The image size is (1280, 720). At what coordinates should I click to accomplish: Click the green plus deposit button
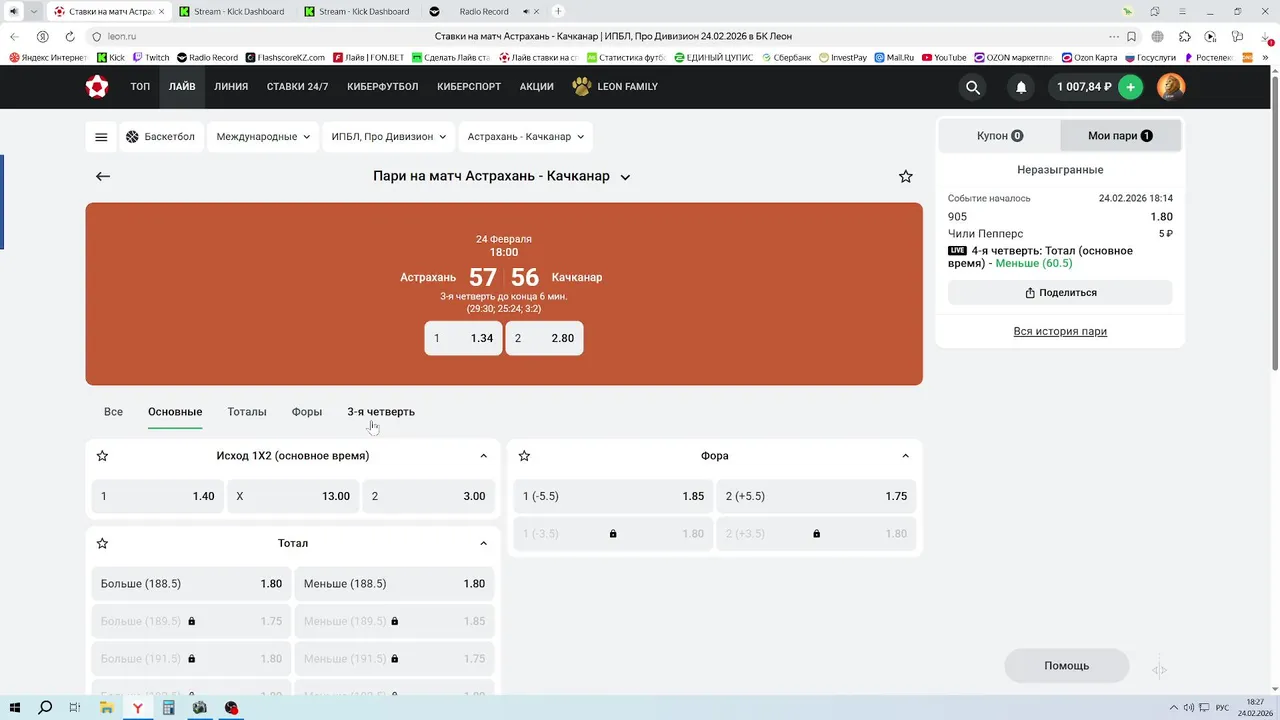[x=1130, y=87]
